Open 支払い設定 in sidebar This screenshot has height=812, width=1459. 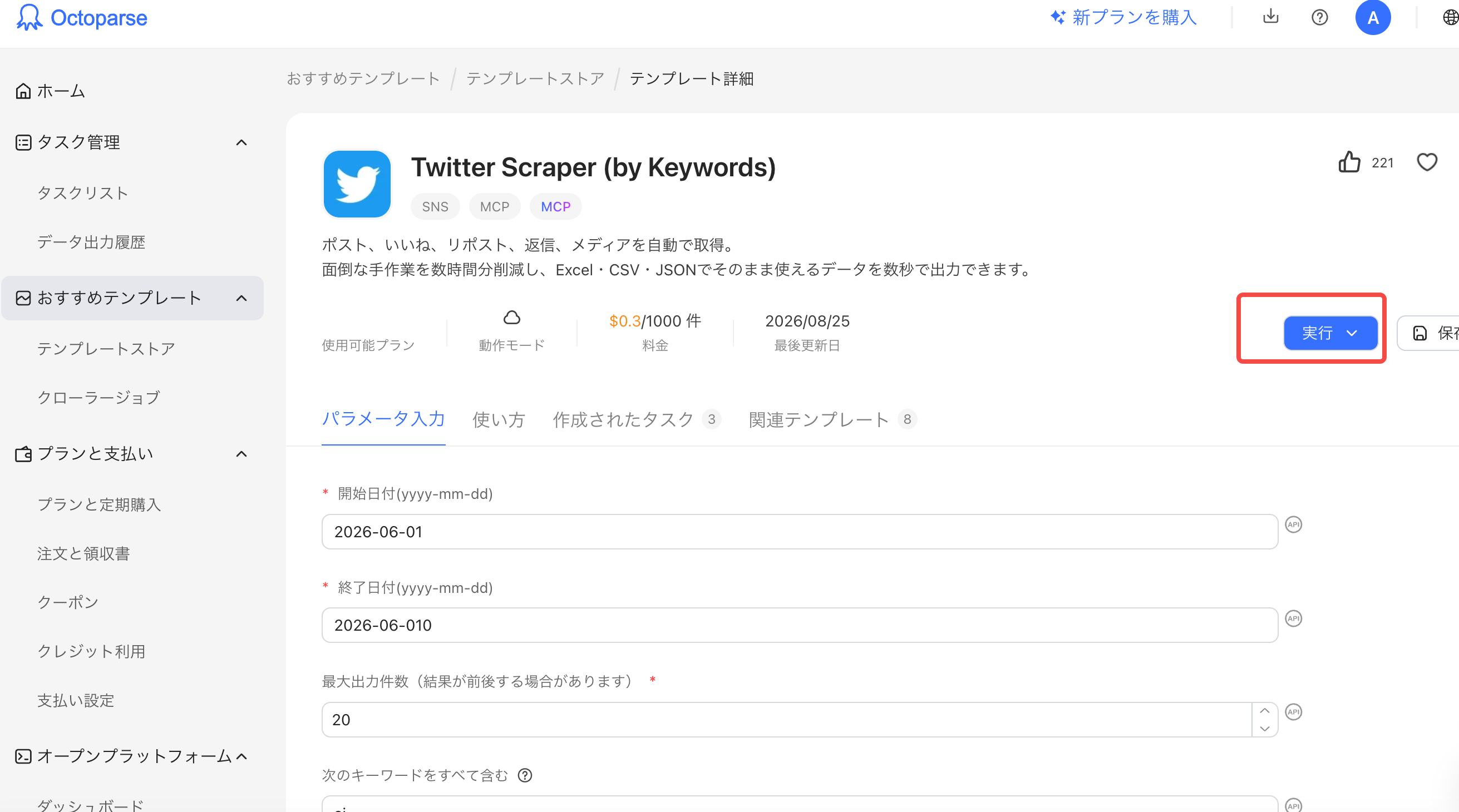(x=76, y=700)
